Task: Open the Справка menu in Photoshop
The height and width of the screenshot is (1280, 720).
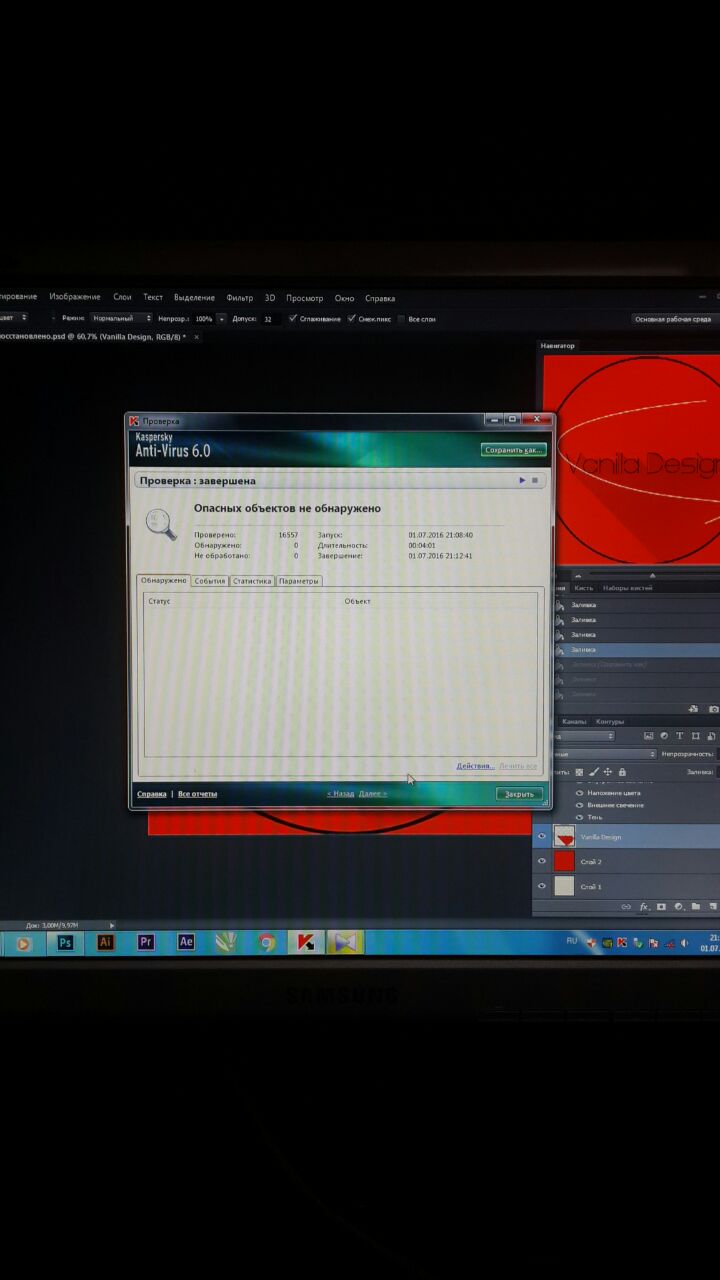Action: pos(380,298)
